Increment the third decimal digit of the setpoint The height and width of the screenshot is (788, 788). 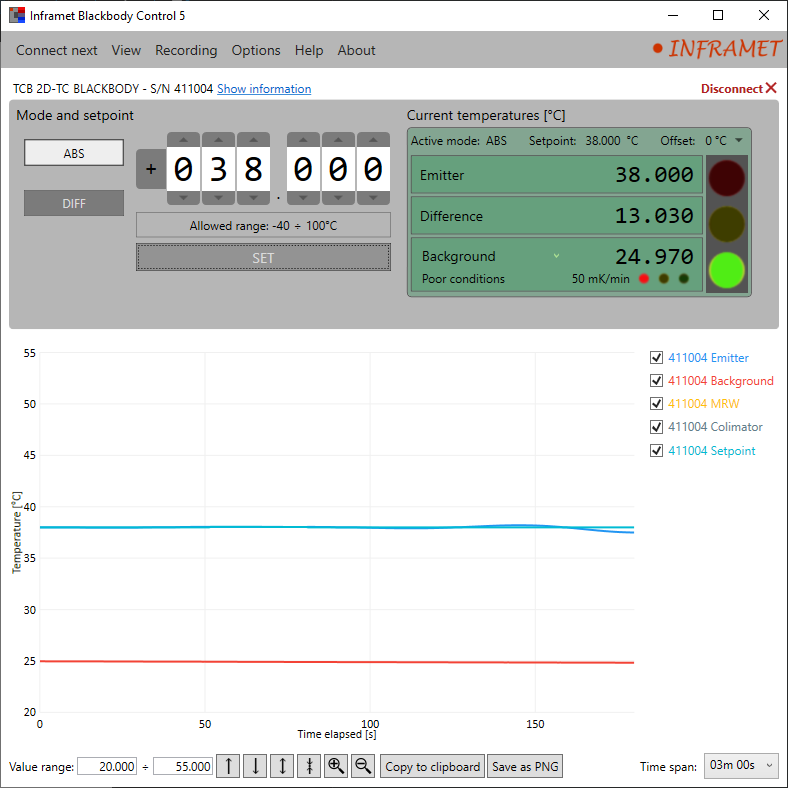(x=373, y=140)
